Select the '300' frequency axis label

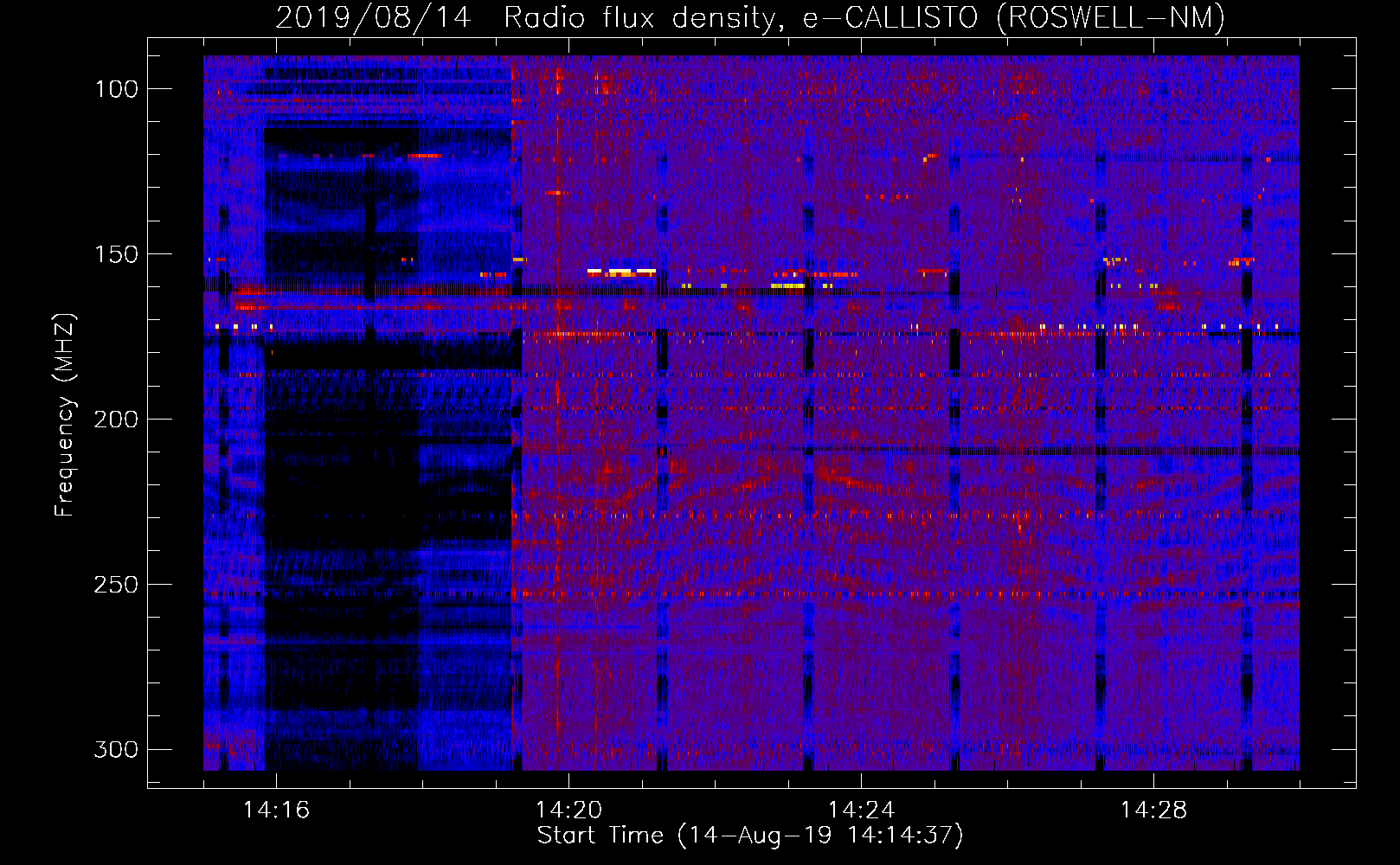click(x=116, y=749)
